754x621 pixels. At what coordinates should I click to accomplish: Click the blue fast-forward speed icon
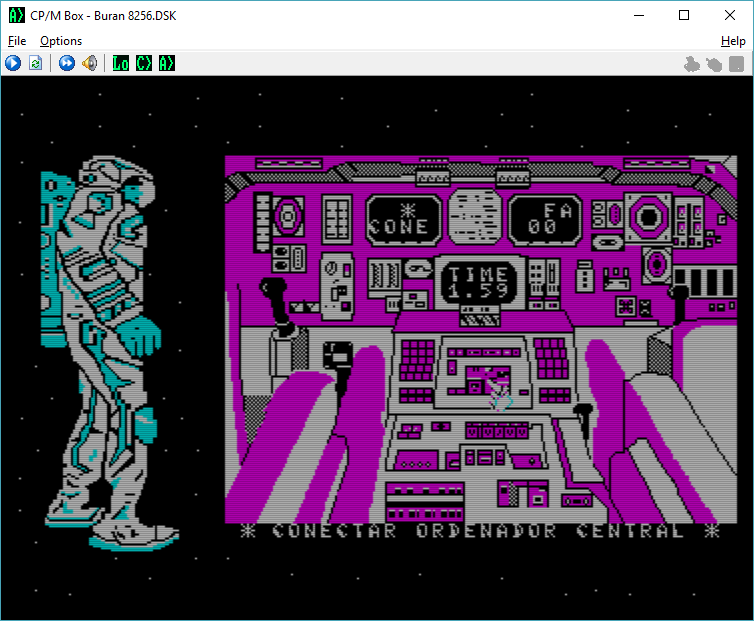click(x=67, y=63)
